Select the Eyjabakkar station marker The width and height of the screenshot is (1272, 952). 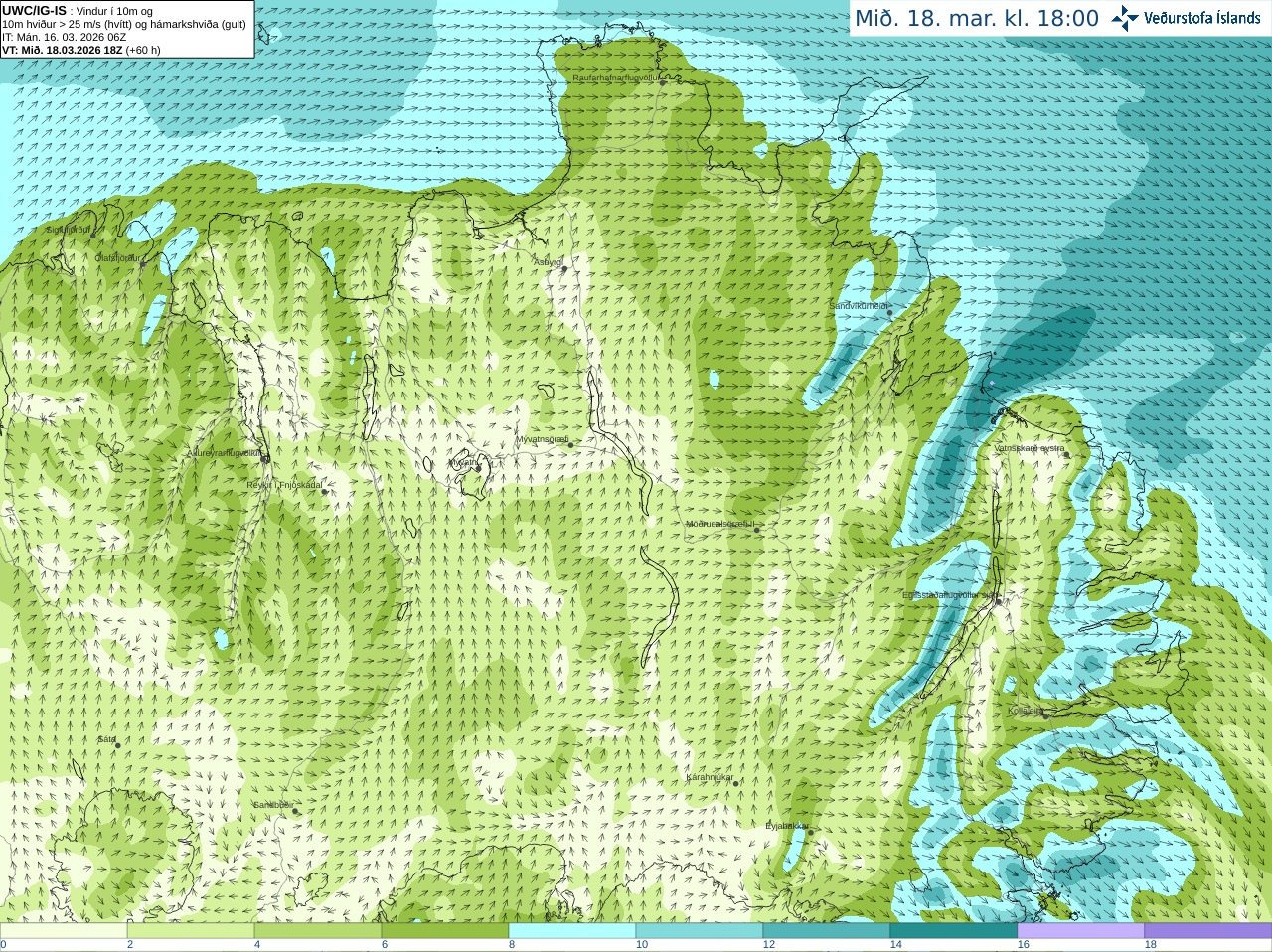coord(810,832)
